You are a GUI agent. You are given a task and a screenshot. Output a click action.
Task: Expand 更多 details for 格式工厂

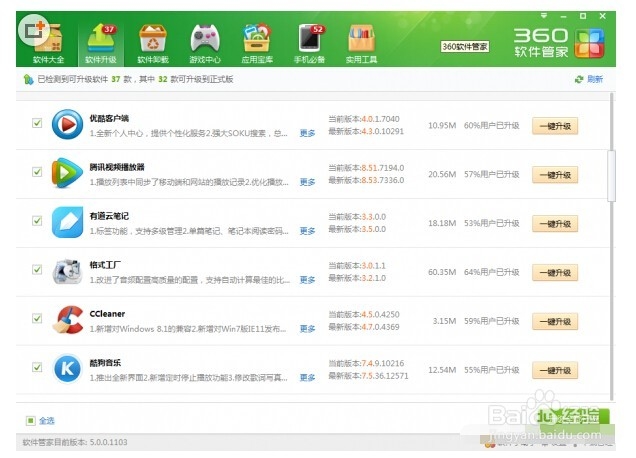coord(307,280)
